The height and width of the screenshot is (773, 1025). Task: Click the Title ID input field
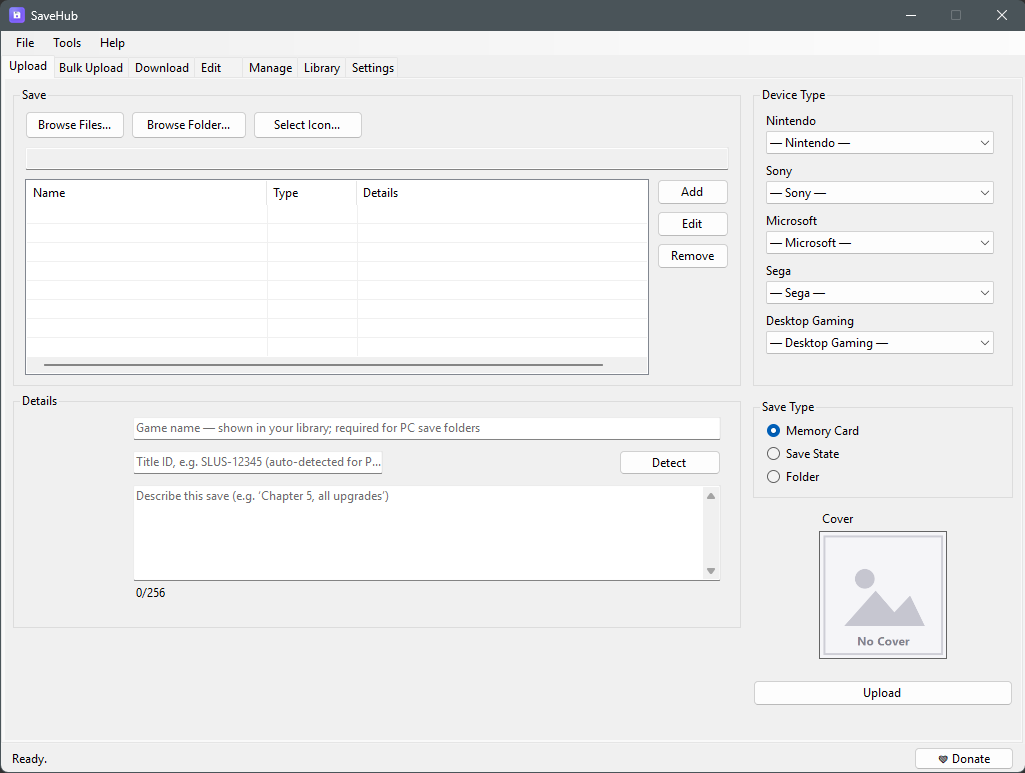tap(258, 462)
